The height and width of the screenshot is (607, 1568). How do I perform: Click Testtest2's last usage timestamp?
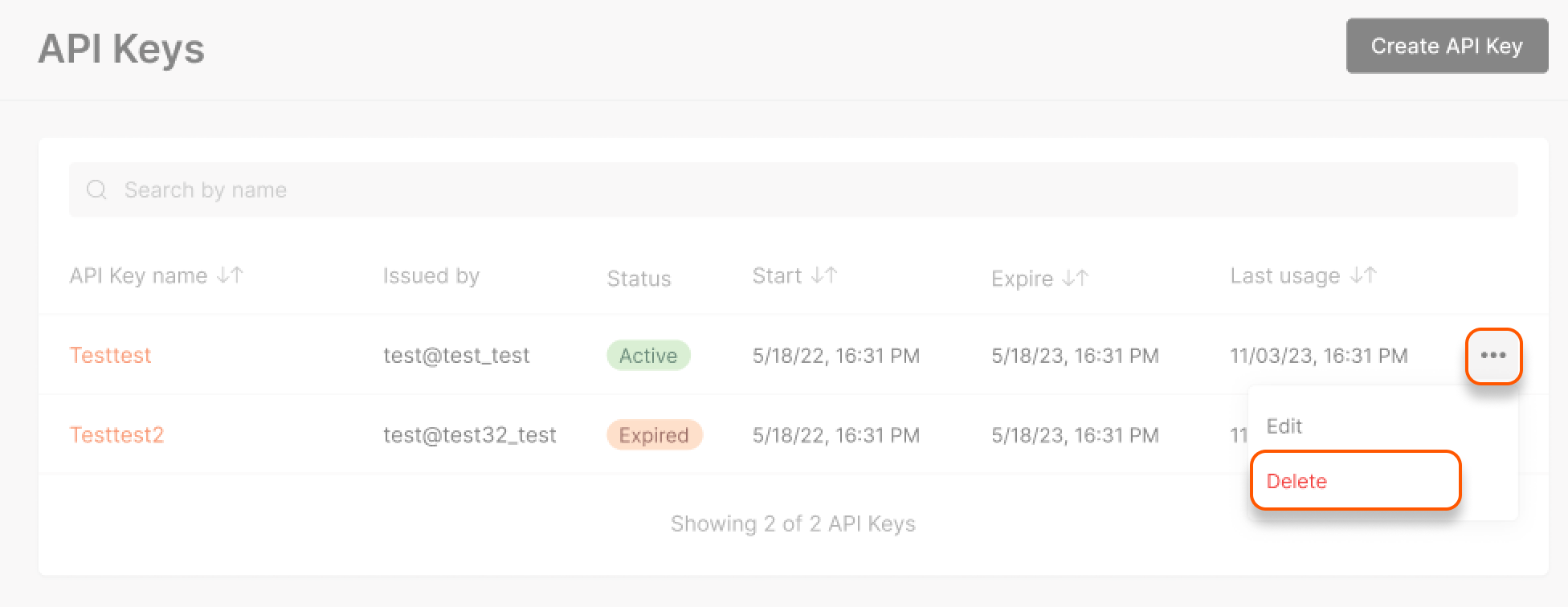click(x=1239, y=434)
